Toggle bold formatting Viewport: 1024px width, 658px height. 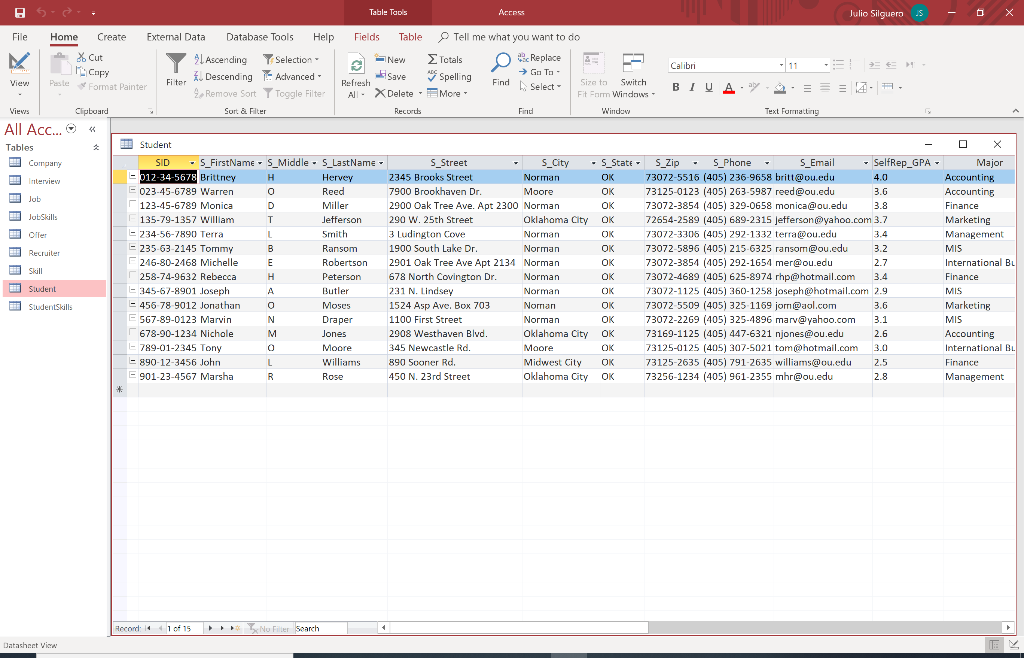pos(675,88)
